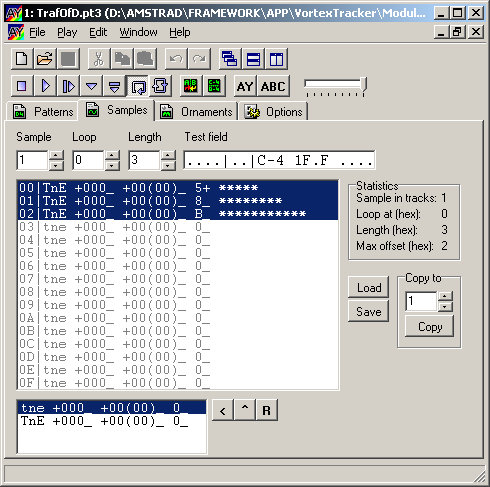The width and height of the screenshot is (490, 487).
Task: Click into the Sample number field
Action: point(33,160)
